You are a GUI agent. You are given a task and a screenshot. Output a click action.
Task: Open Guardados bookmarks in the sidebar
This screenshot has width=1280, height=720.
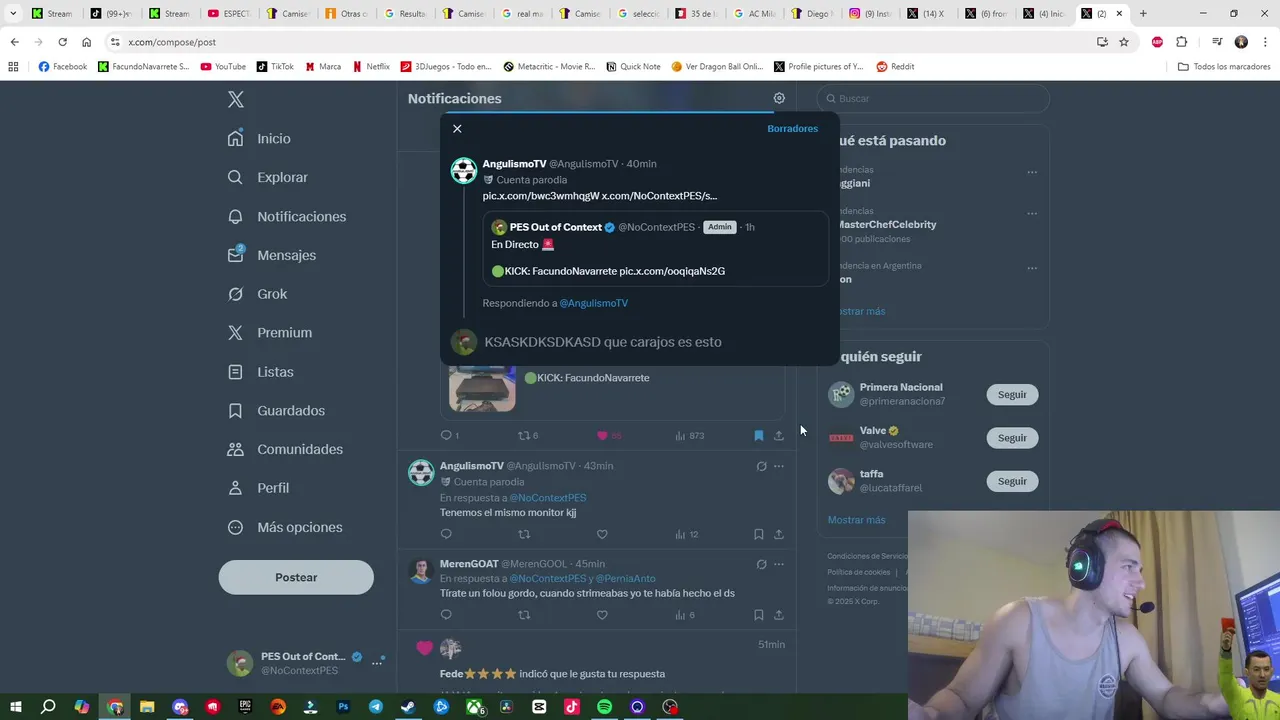[276, 411]
